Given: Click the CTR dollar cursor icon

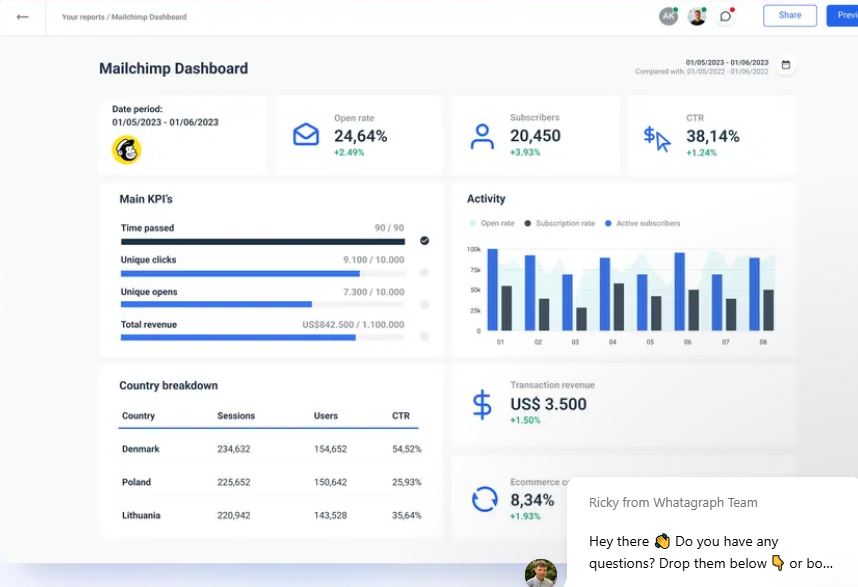Looking at the screenshot, I should pyautogui.click(x=657, y=138).
